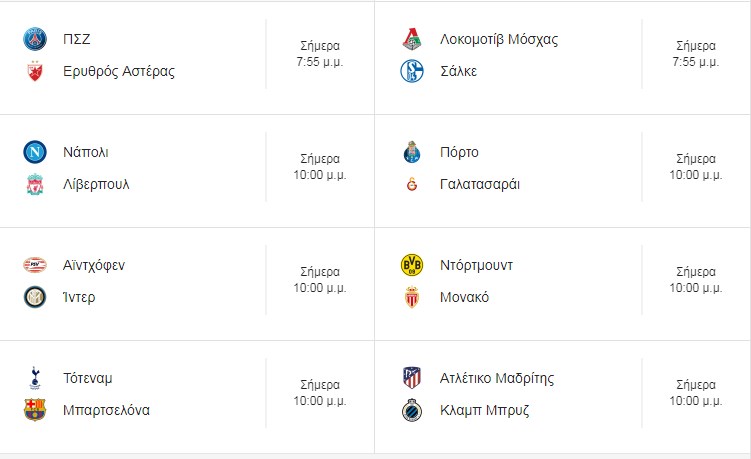
Task: Open Ντόρτμουντ match time 10:00 μ.μ.
Action: tap(696, 288)
